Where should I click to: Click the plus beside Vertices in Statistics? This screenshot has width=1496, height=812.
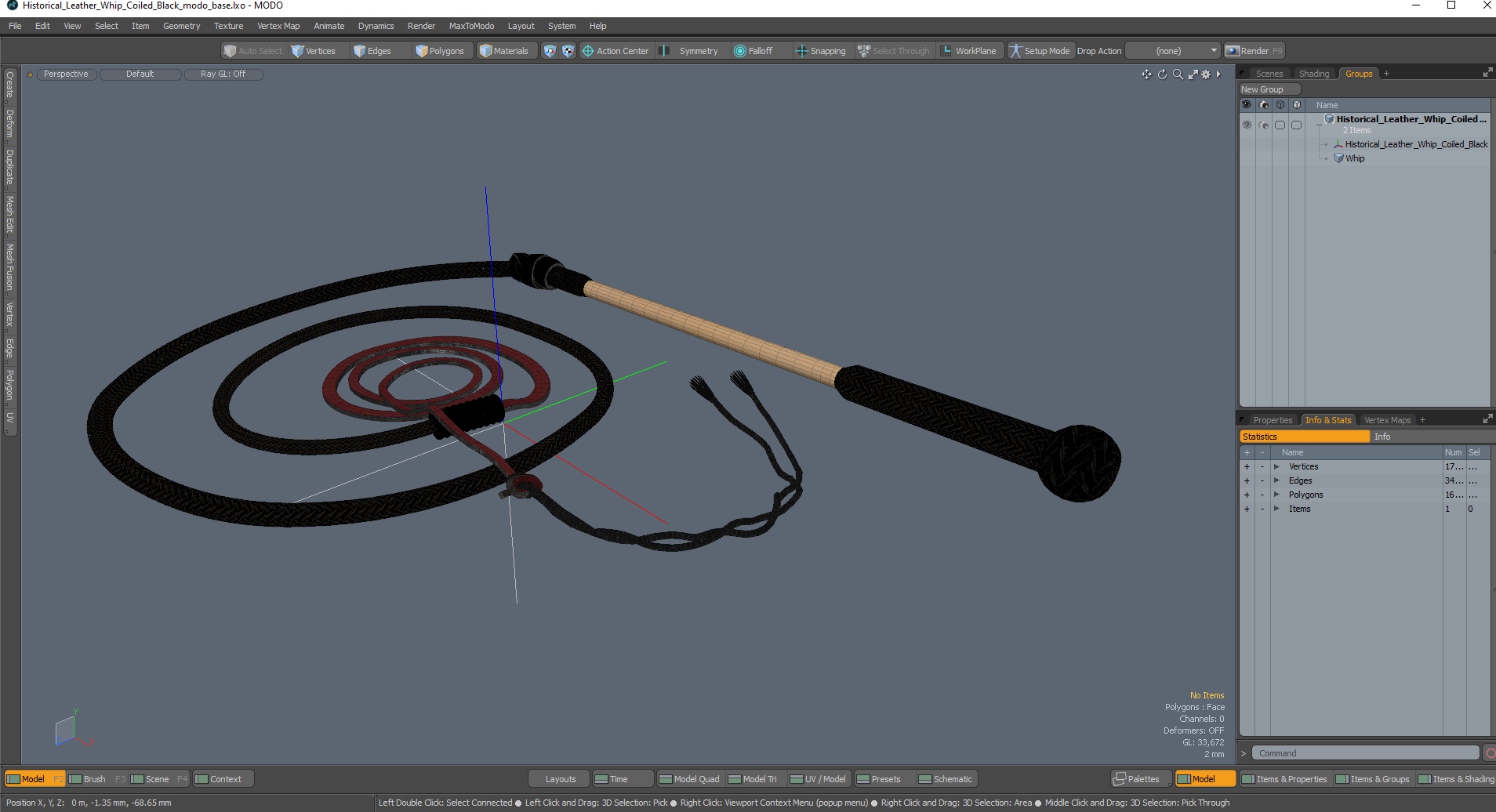point(1247,467)
